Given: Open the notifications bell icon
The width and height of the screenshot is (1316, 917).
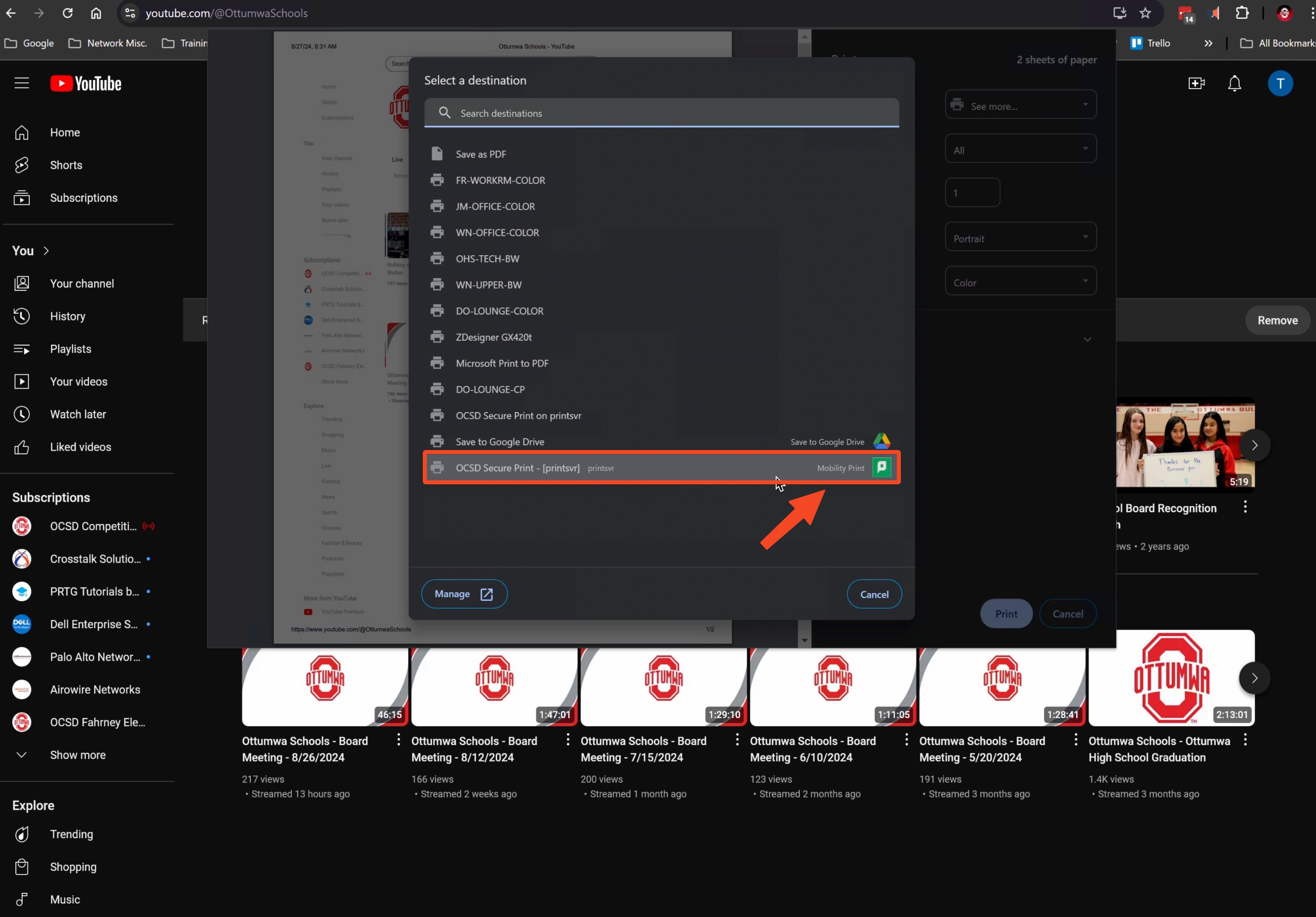Looking at the screenshot, I should (x=1234, y=83).
